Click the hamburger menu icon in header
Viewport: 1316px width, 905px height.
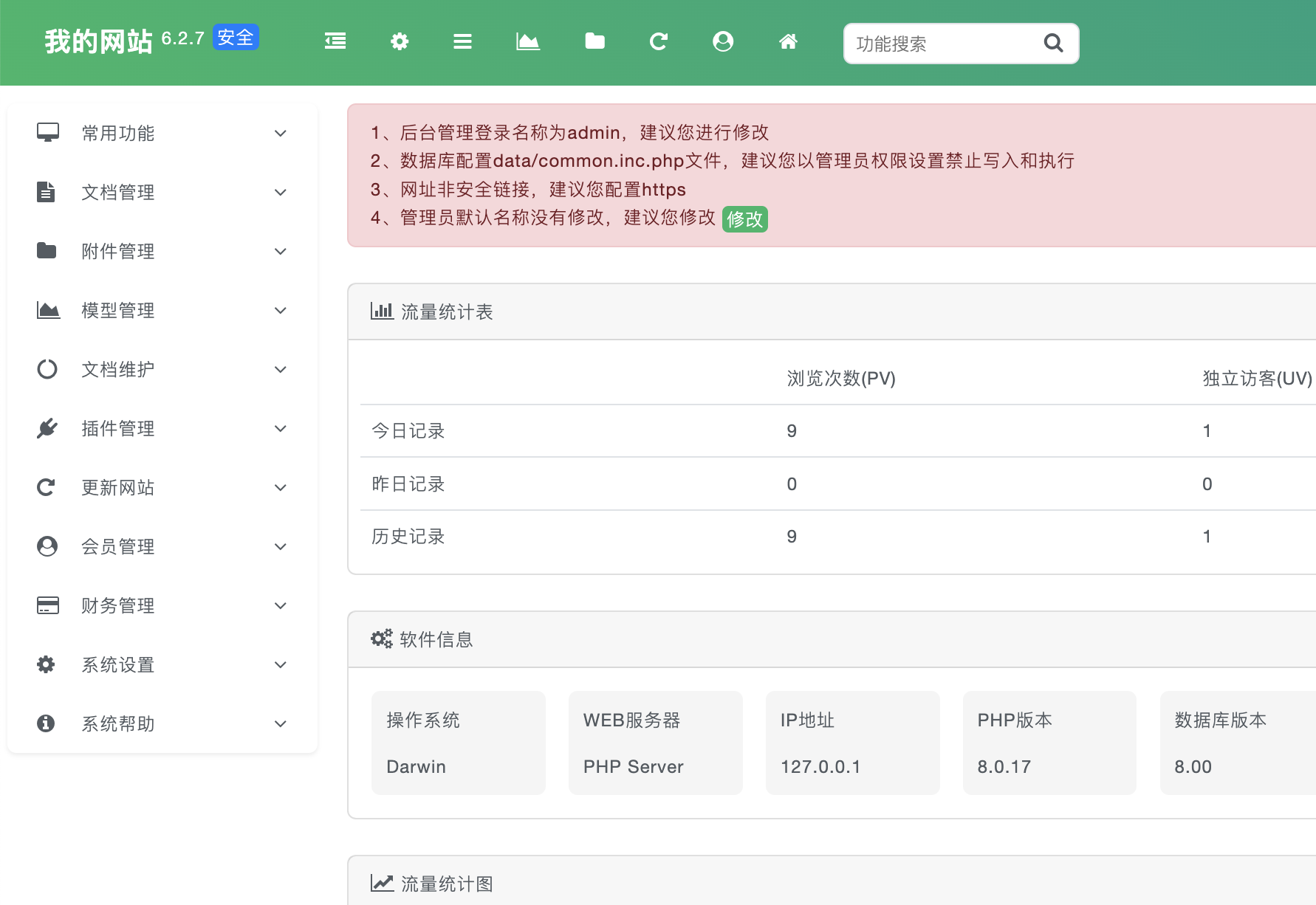[x=463, y=41]
